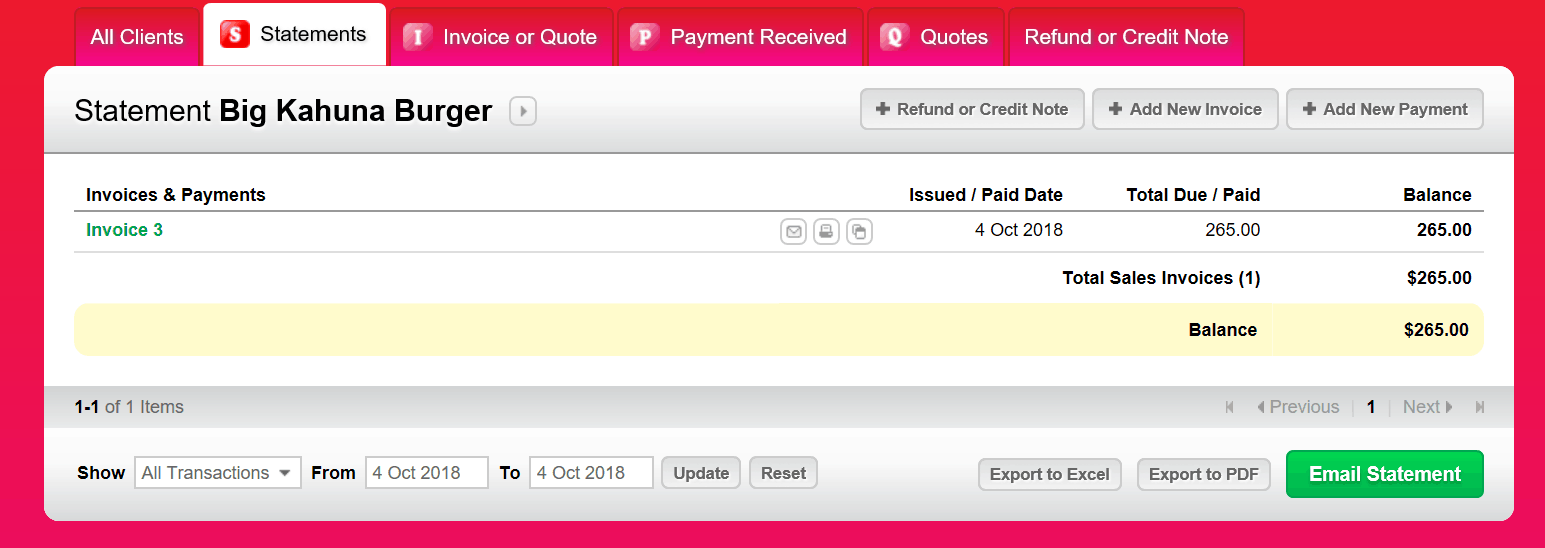Focus the From date field
1545x548 pixels.
click(427, 473)
